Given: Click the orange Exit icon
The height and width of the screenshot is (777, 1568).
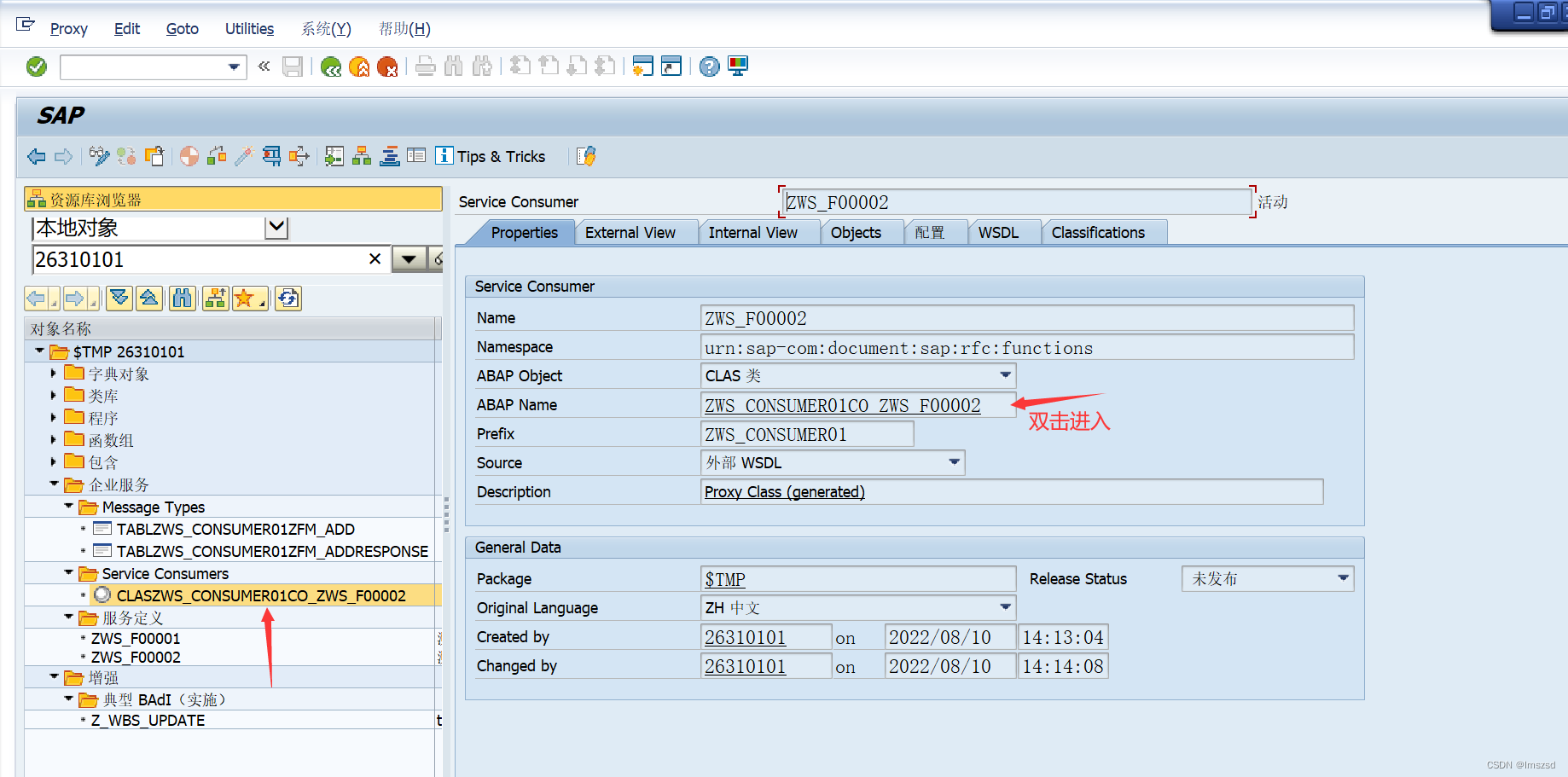Looking at the screenshot, I should (x=359, y=67).
